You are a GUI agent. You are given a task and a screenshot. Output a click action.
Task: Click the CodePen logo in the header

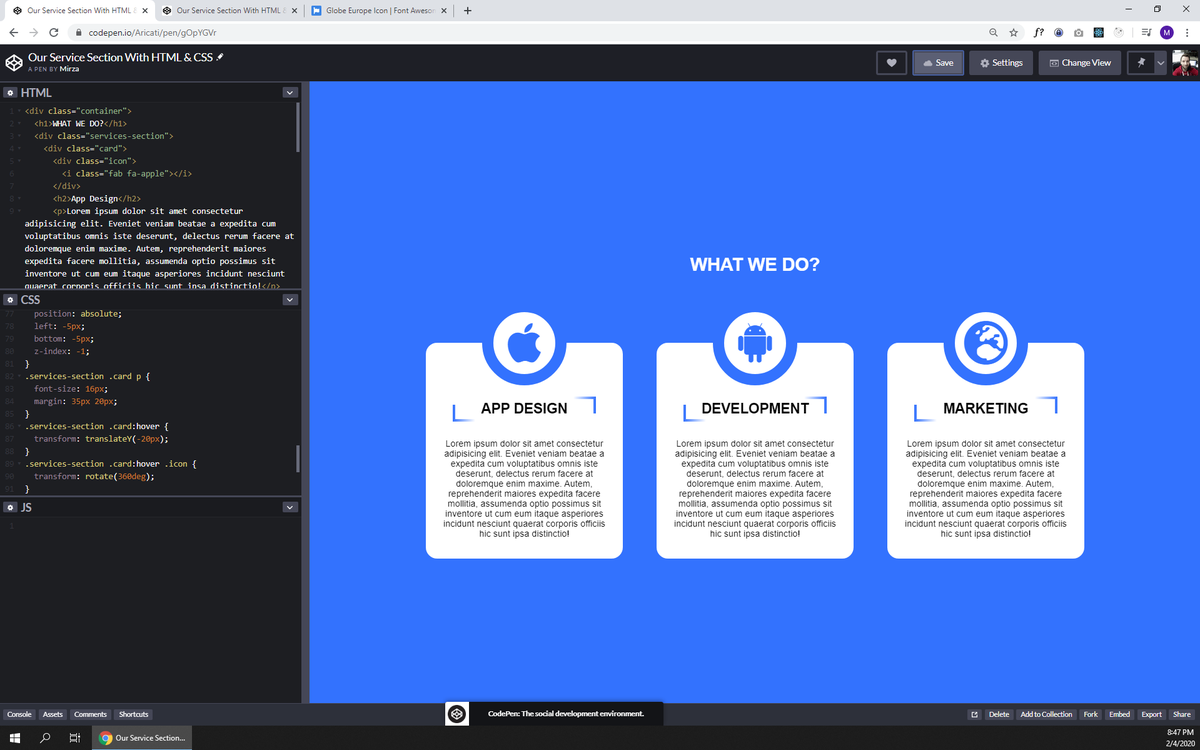[14, 62]
